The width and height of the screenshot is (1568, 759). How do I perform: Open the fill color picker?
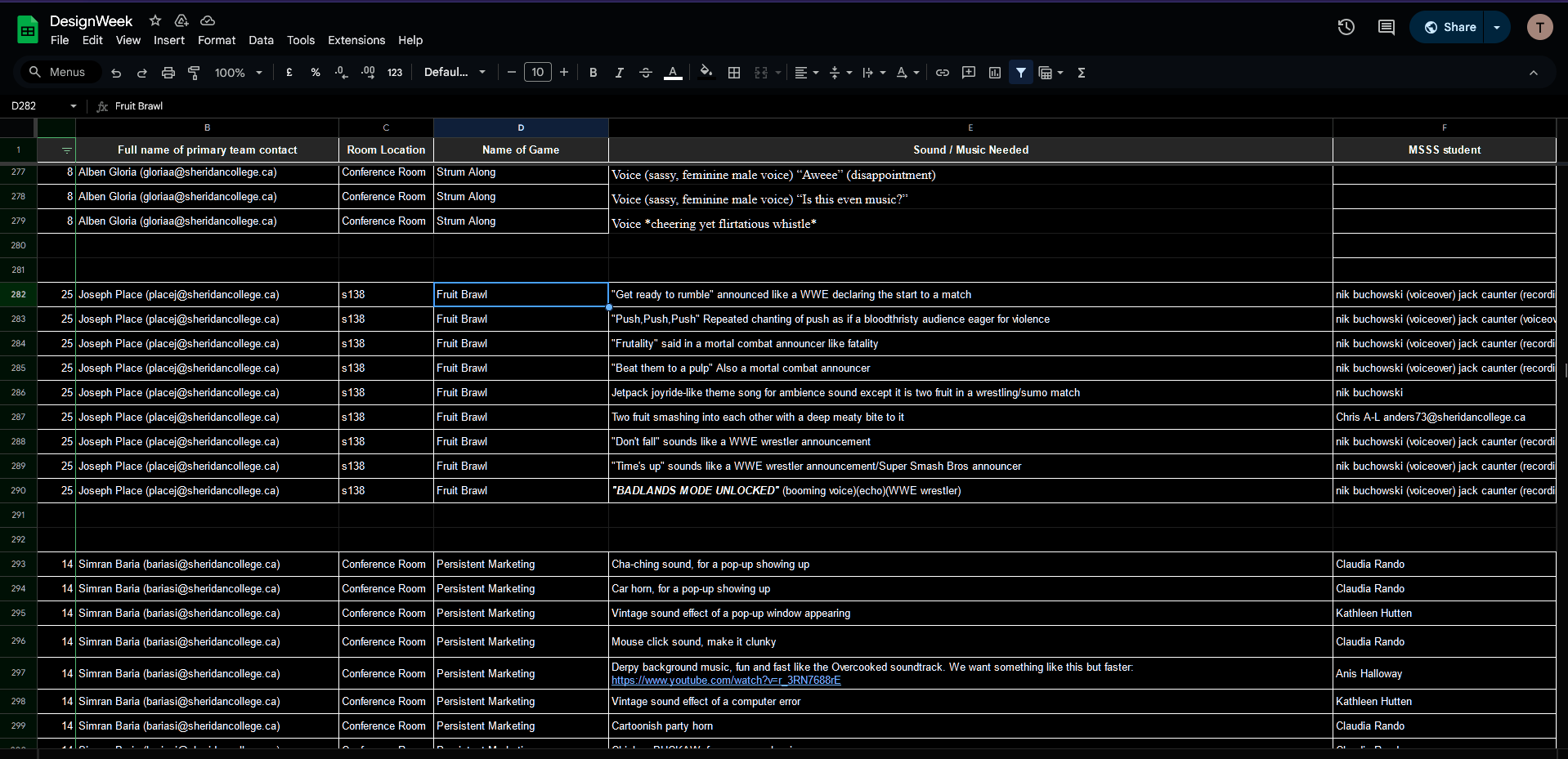coord(706,73)
